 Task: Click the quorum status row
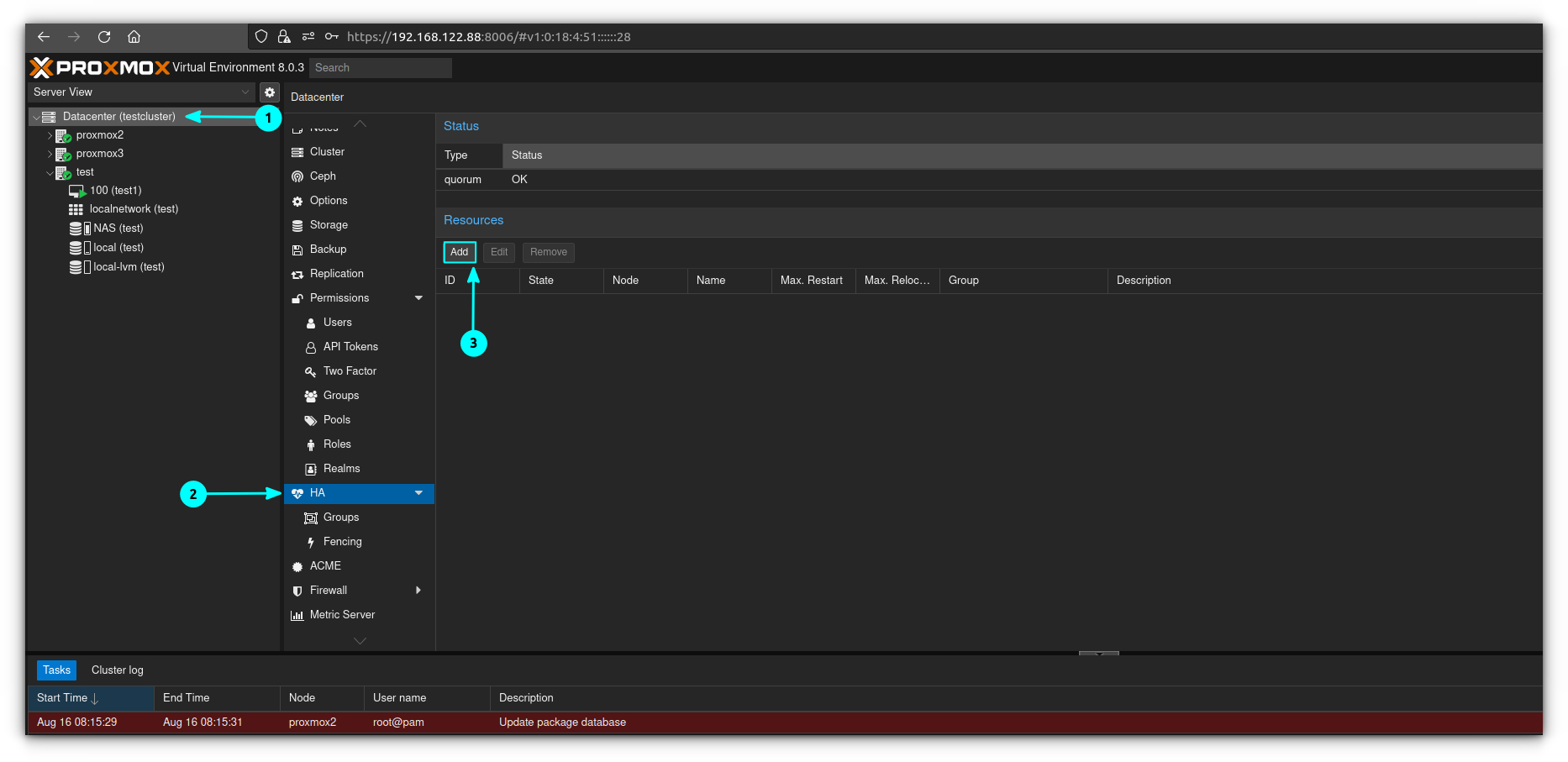click(989, 180)
